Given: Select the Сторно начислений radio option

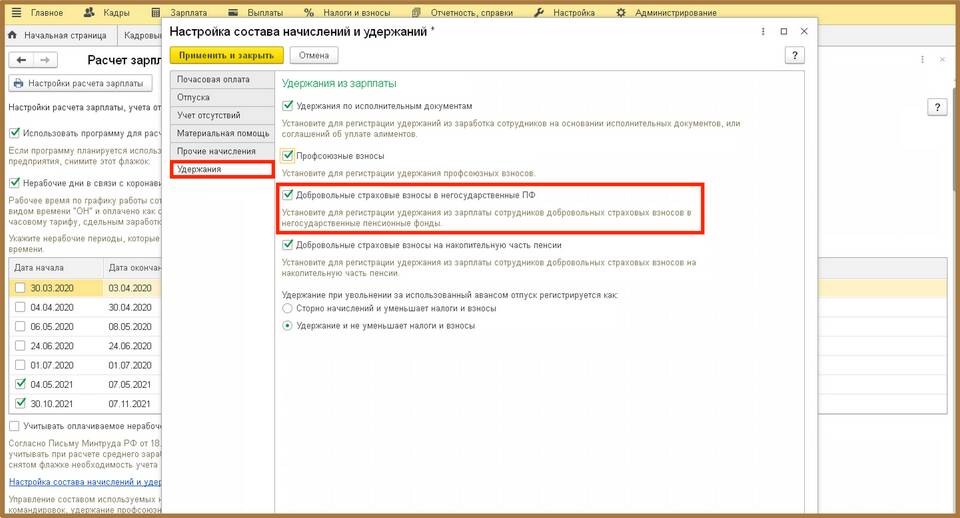Looking at the screenshot, I should 288,309.
